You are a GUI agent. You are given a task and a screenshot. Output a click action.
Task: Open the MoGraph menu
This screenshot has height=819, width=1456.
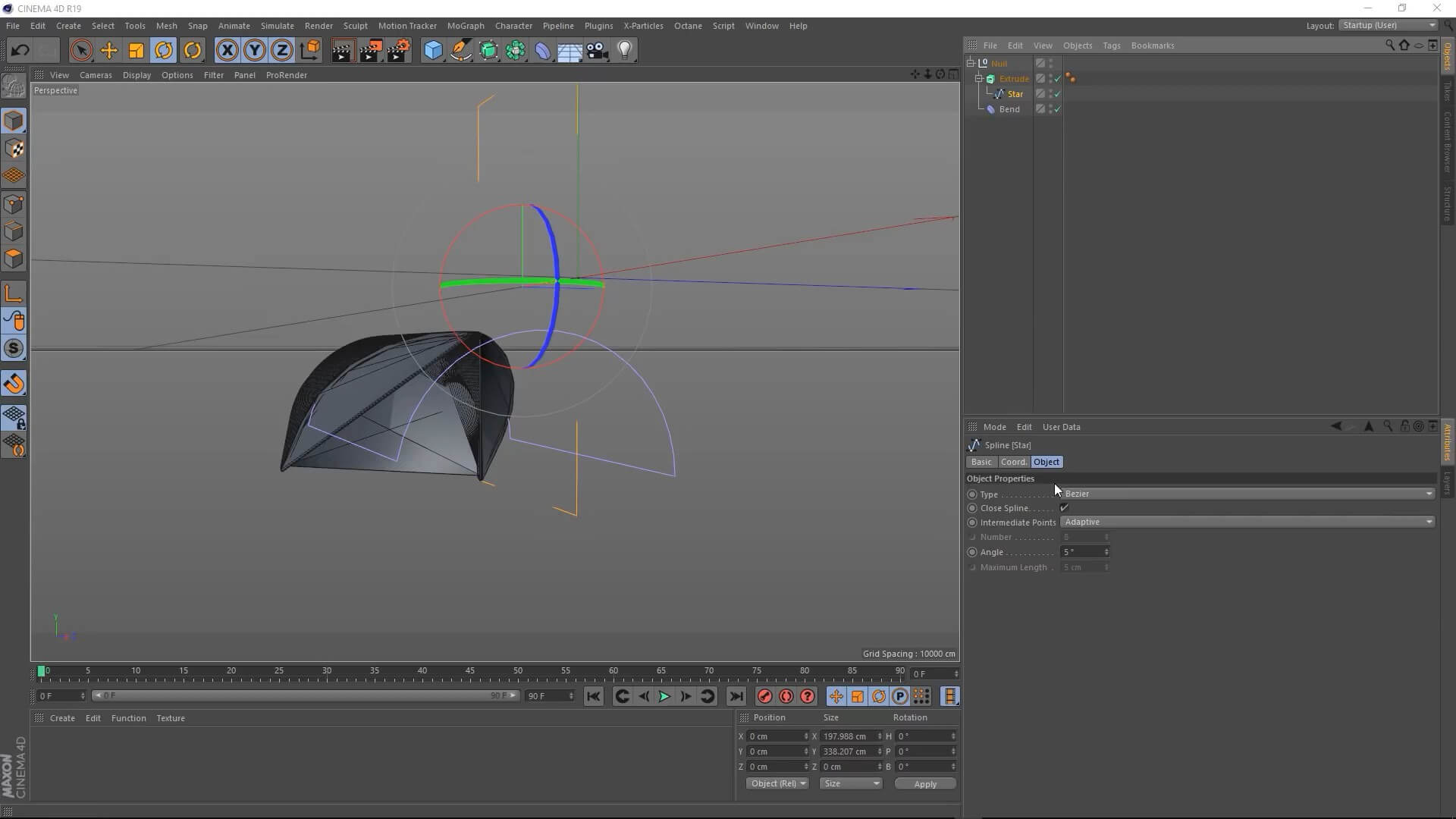click(465, 26)
